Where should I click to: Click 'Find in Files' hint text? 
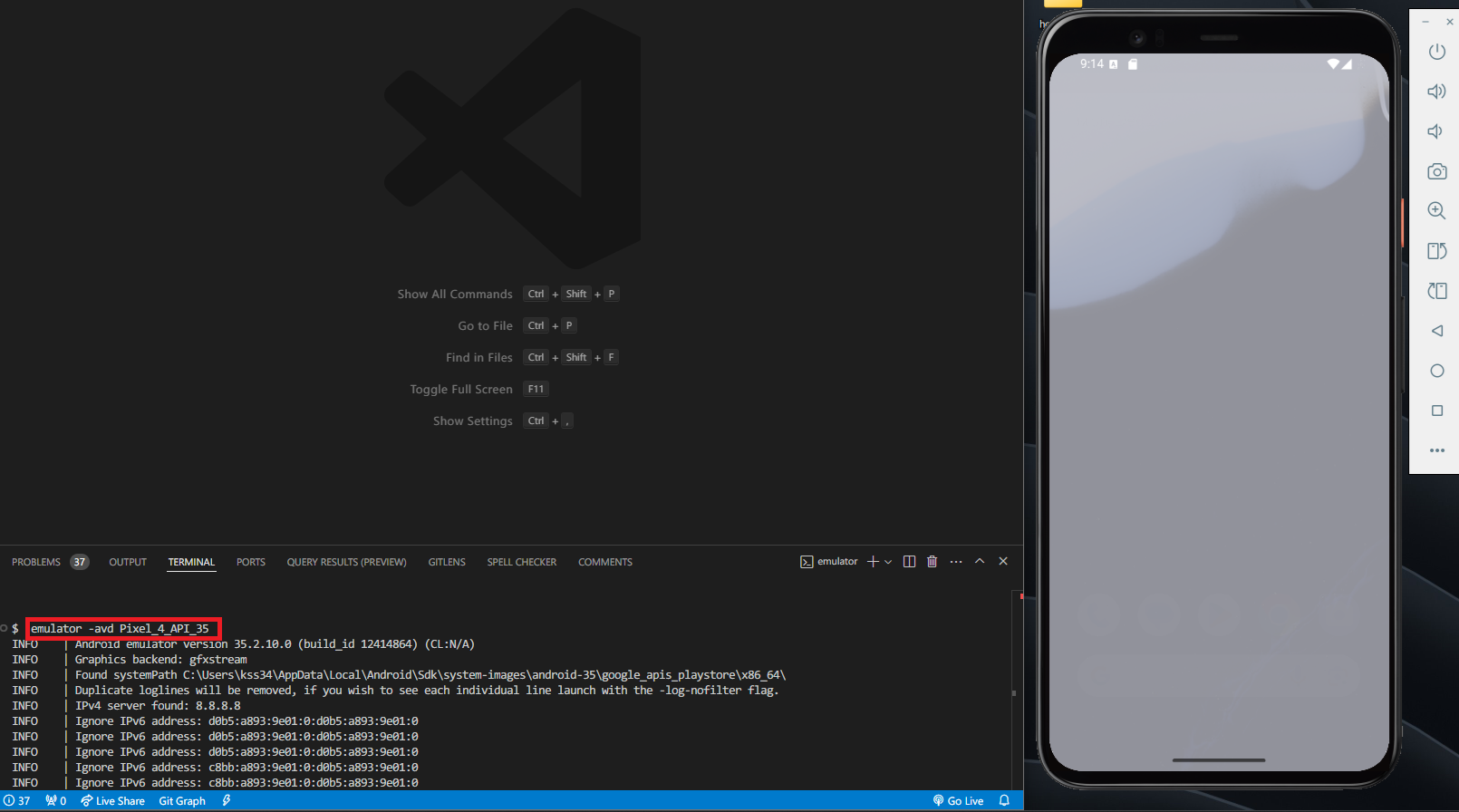click(478, 358)
